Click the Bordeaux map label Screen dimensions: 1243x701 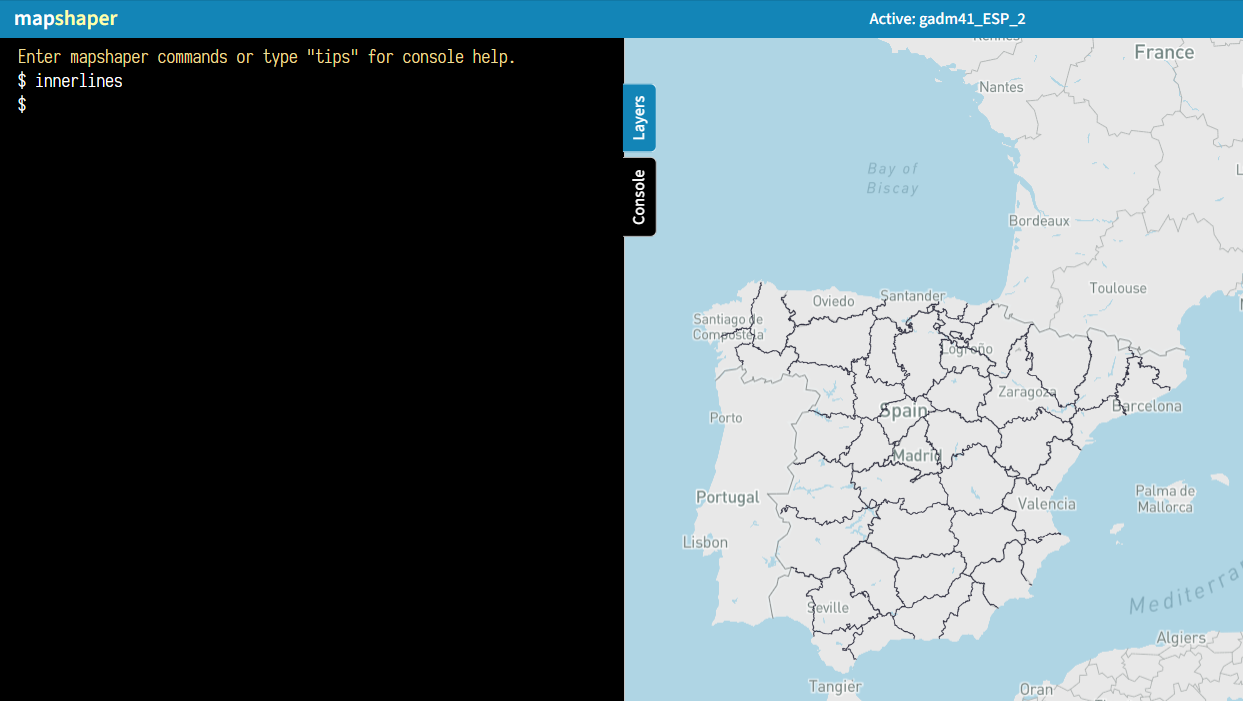1039,221
